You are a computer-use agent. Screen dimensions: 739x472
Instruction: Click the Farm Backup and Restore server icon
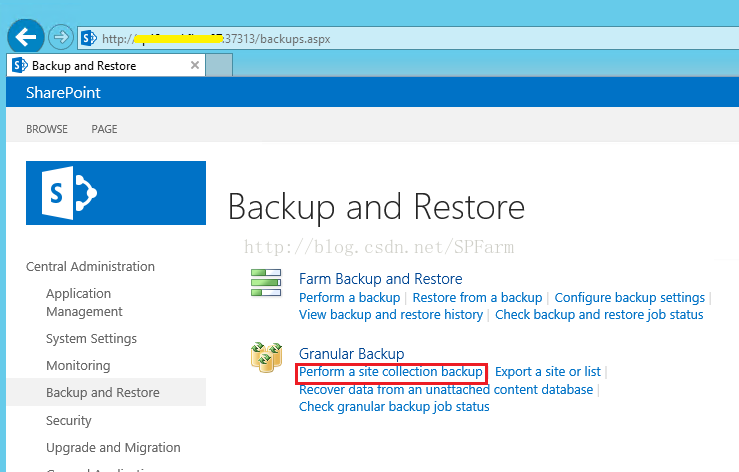click(266, 282)
